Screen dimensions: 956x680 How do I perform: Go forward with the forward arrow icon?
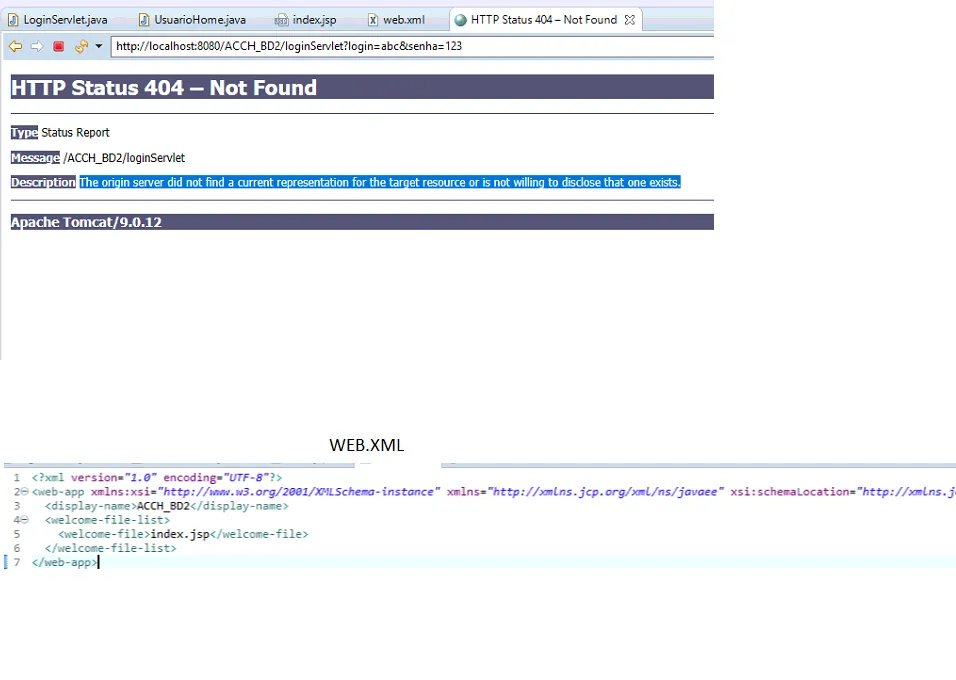pyautogui.click(x=37, y=46)
